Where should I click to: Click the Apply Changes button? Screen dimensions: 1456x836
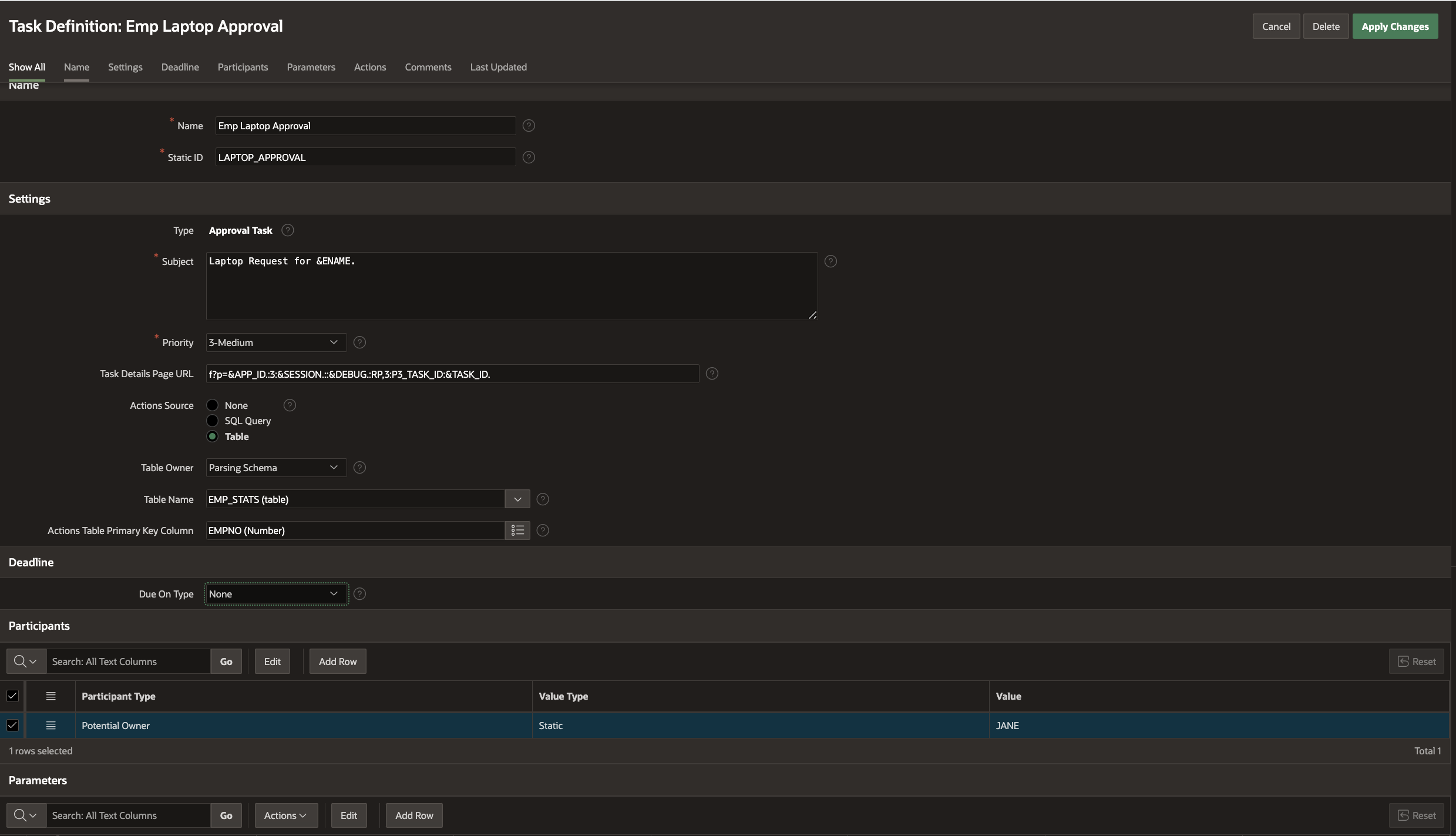(x=1395, y=26)
